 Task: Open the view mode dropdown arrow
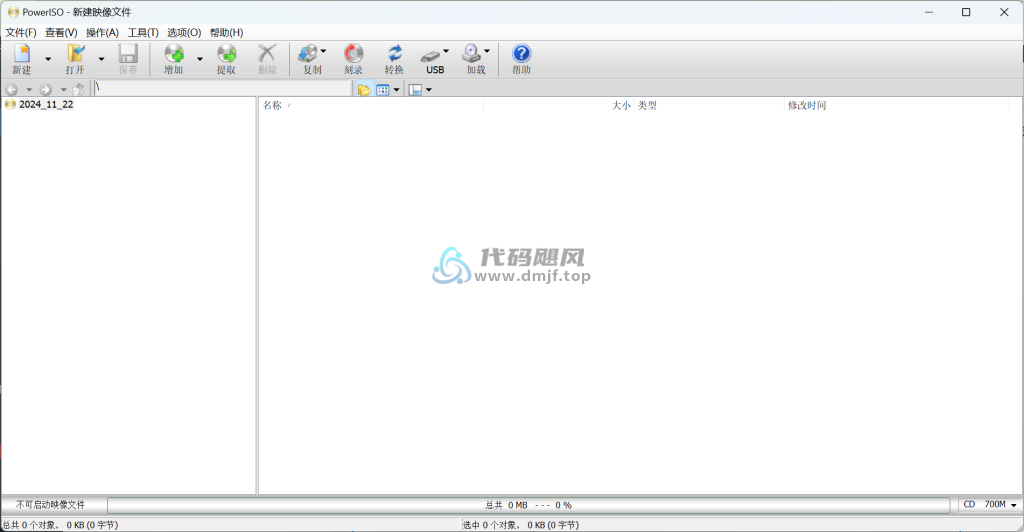click(x=396, y=89)
